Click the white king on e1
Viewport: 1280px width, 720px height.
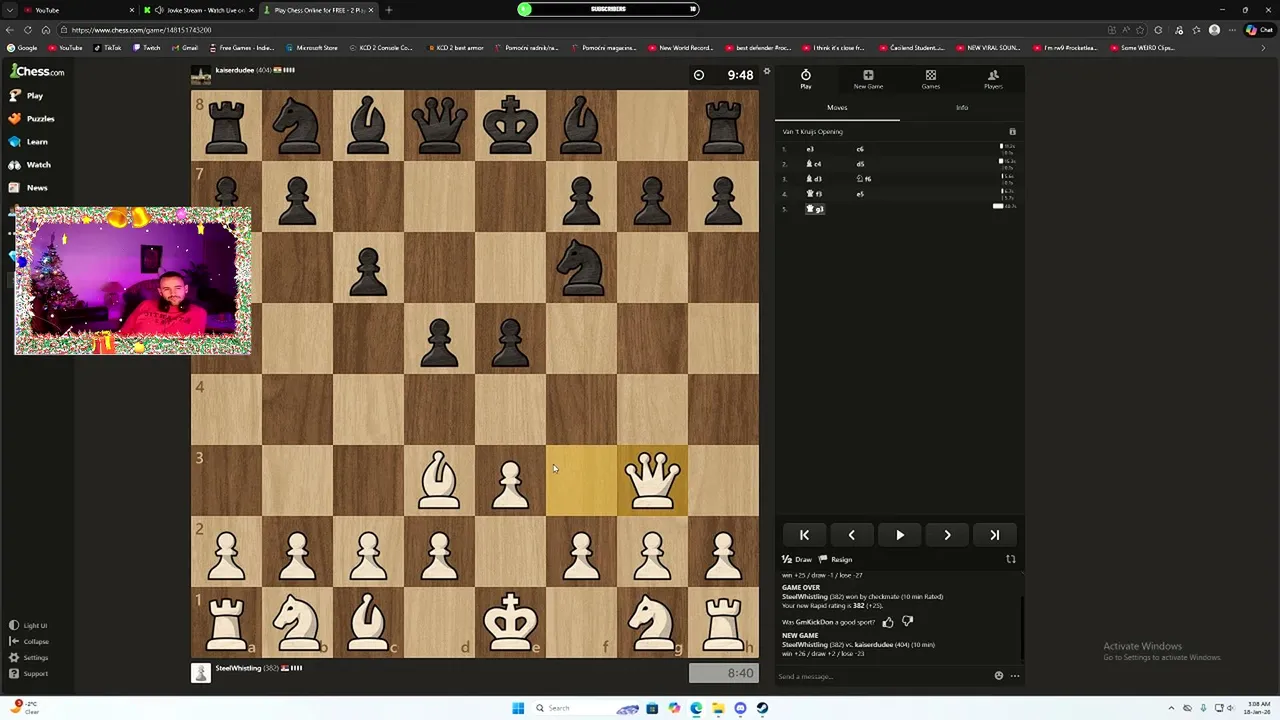510,623
